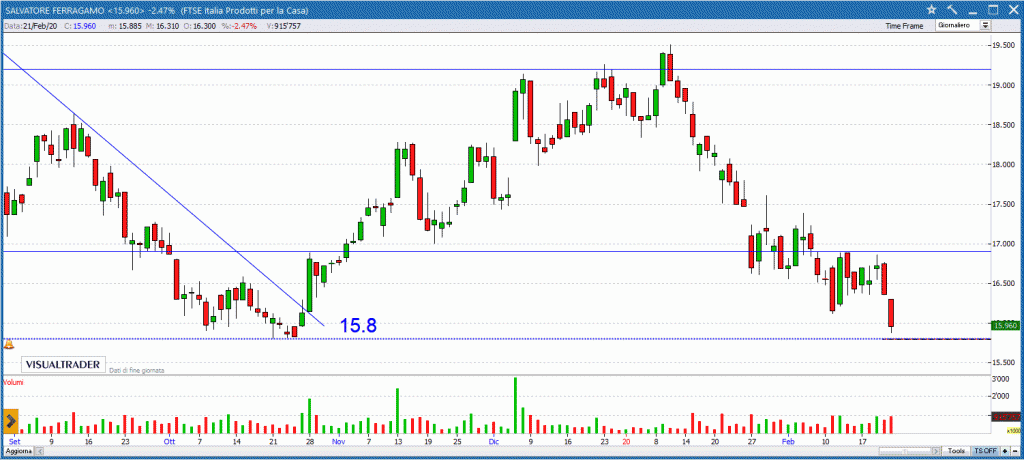The height and width of the screenshot is (460, 1024).
Task: Toggle the TS OFF button
Action: (985, 451)
